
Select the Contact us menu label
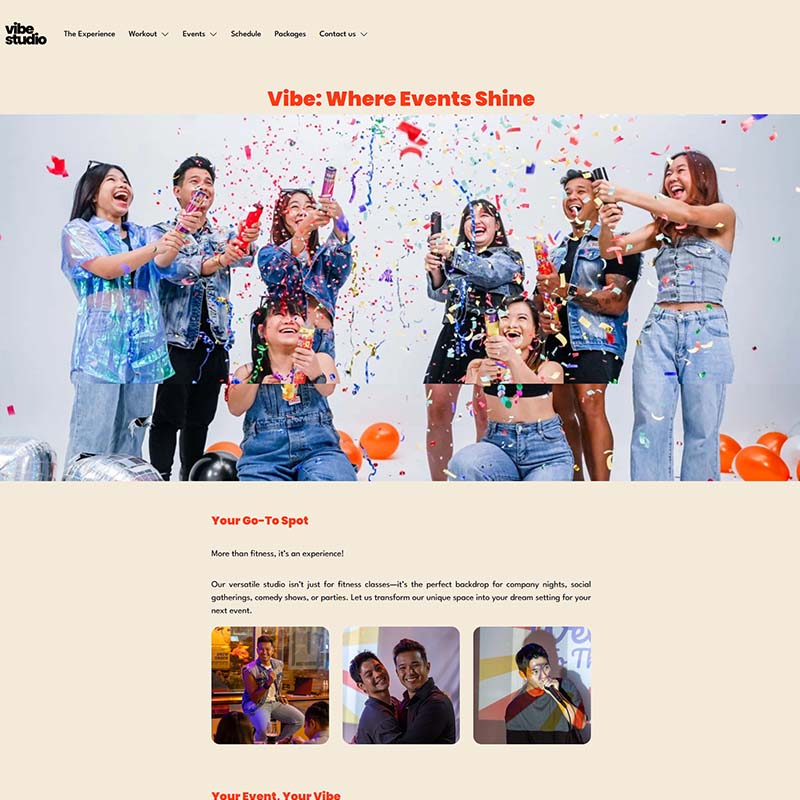click(x=337, y=34)
